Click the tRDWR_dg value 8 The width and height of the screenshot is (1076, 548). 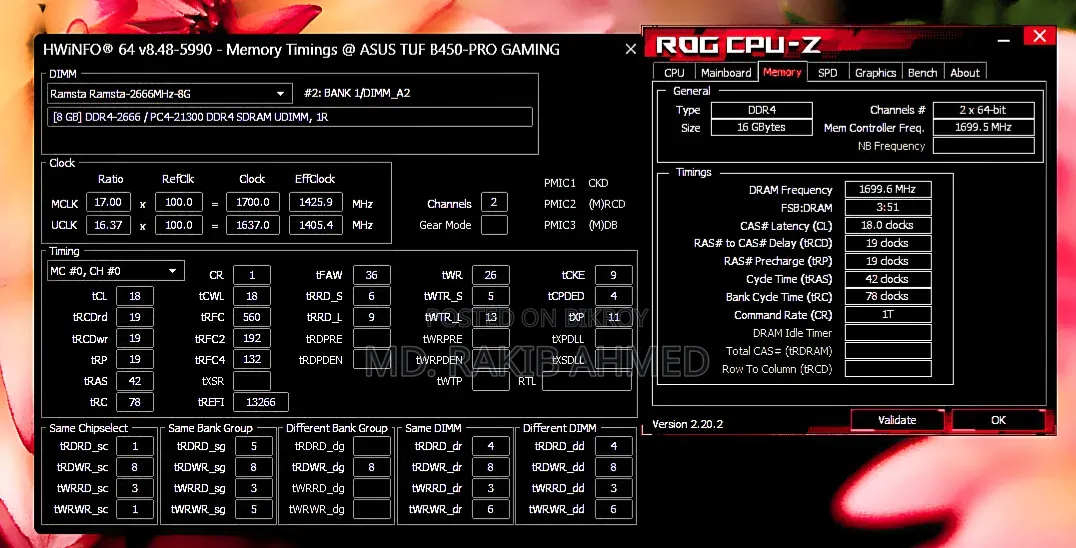point(371,468)
